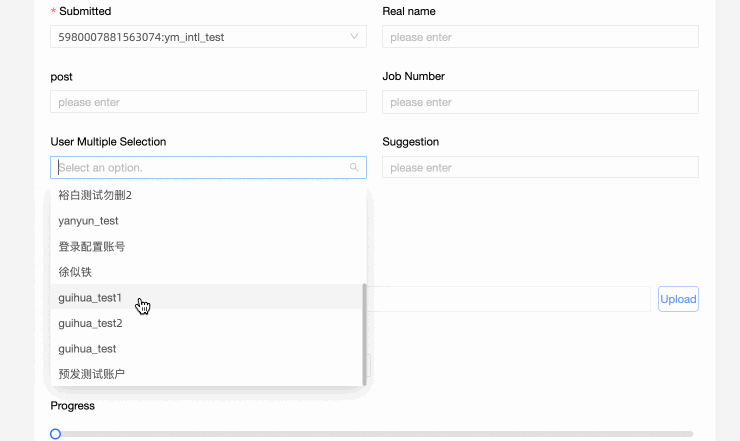
Task: Choose guihua_test2 option
Action: tap(90, 323)
